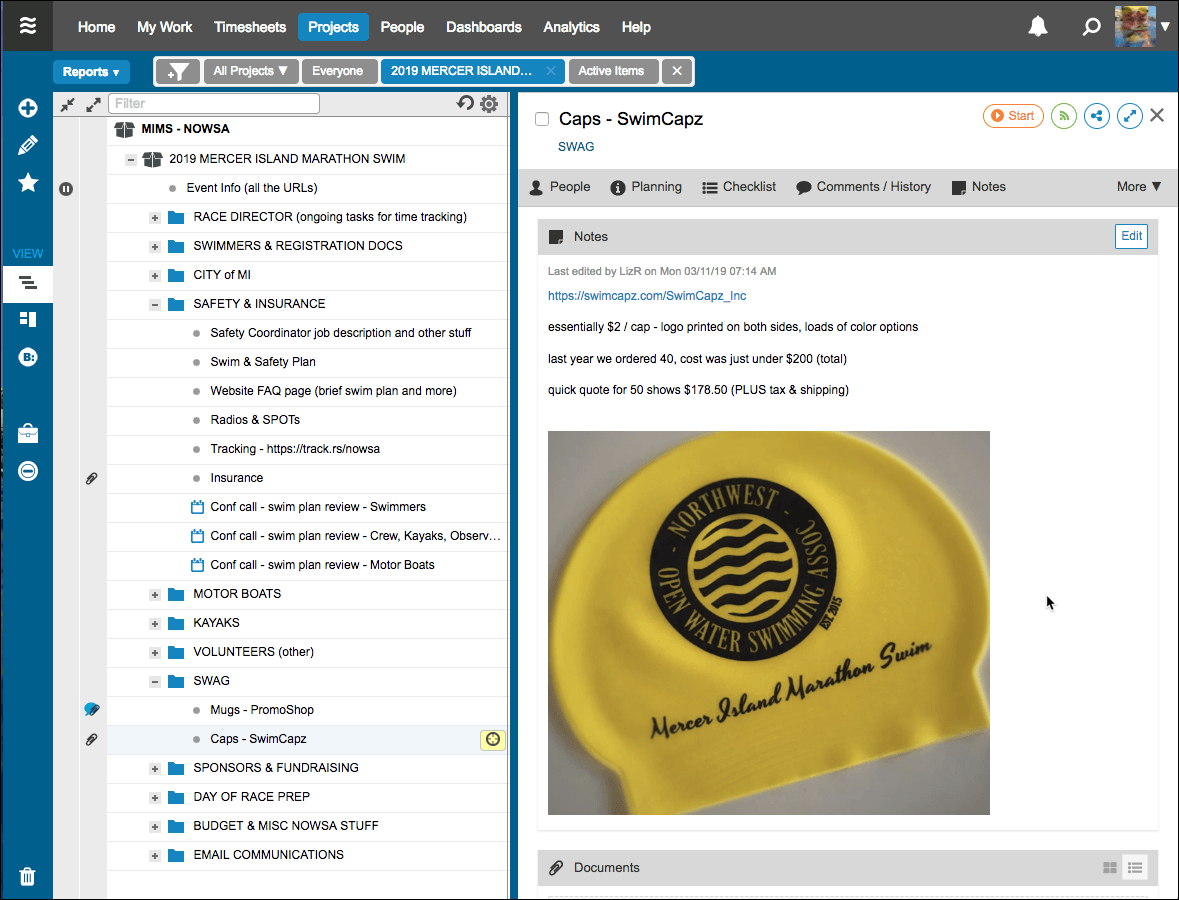The width and height of the screenshot is (1179, 900).
Task: Click the add new item plus icon
Action: pos(28,108)
